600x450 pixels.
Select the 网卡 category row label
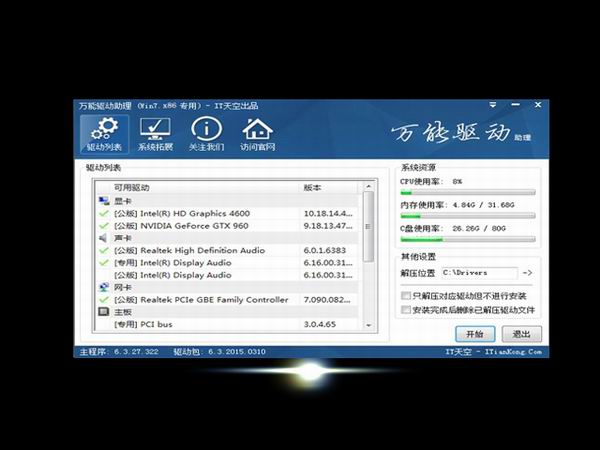pyautogui.click(x=123, y=287)
